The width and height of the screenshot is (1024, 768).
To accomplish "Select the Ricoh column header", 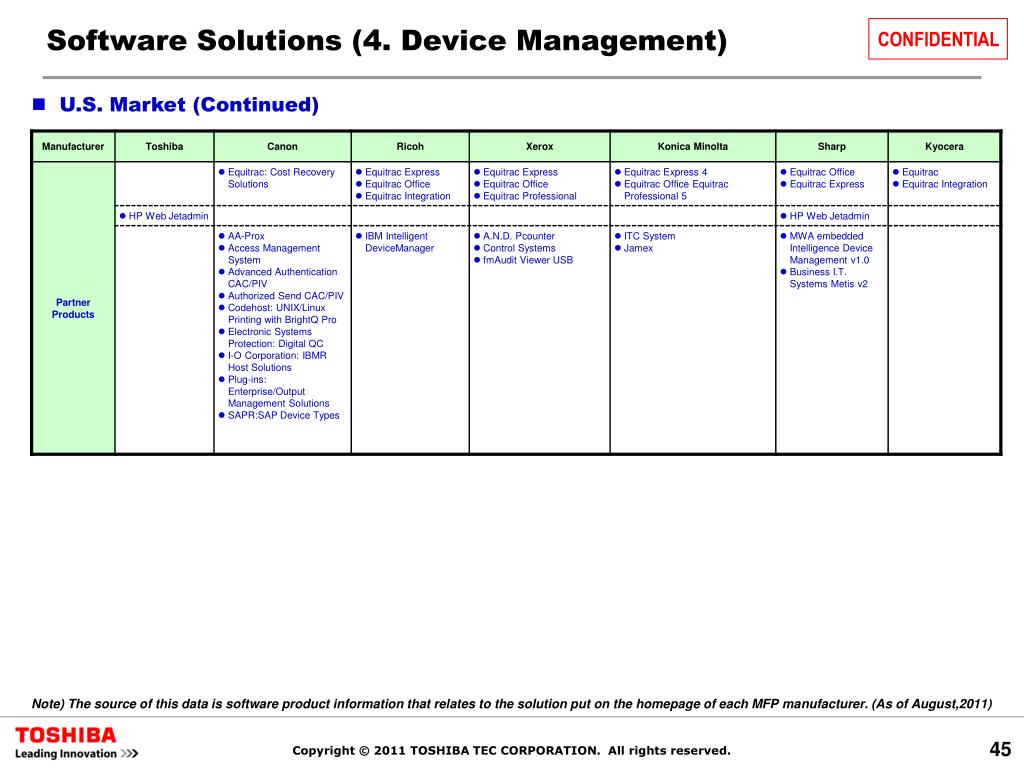I will pyautogui.click(x=410, y=146).
